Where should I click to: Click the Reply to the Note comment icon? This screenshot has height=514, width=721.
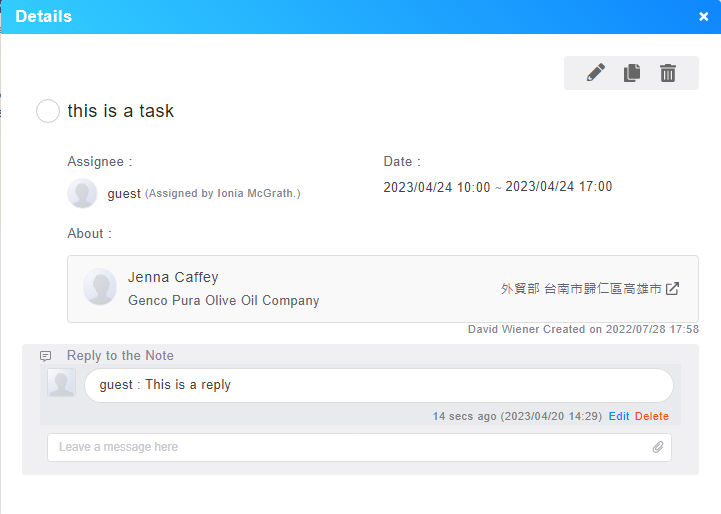click(x=46, y=356)
